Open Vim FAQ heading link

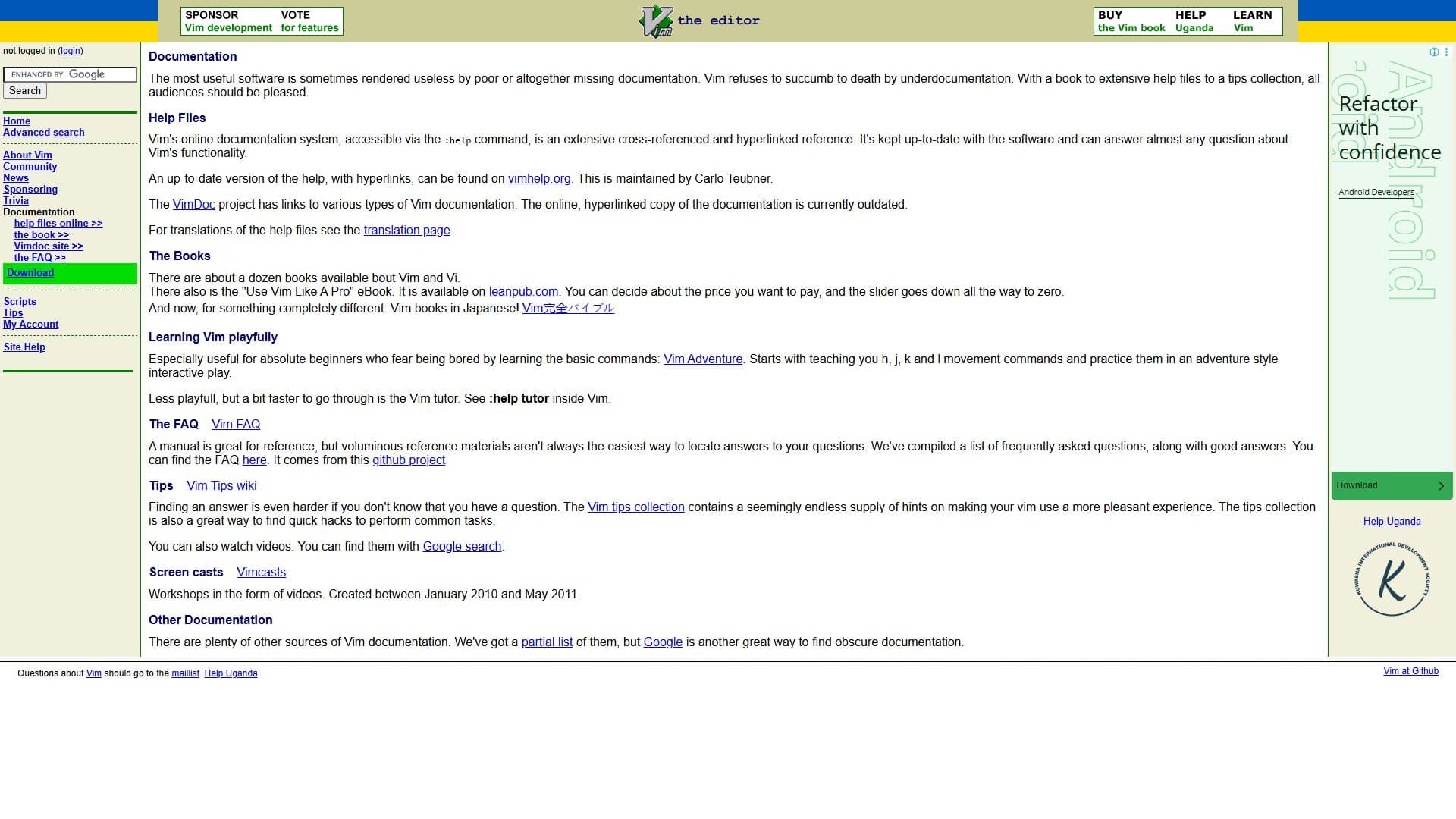pos(236,425)
